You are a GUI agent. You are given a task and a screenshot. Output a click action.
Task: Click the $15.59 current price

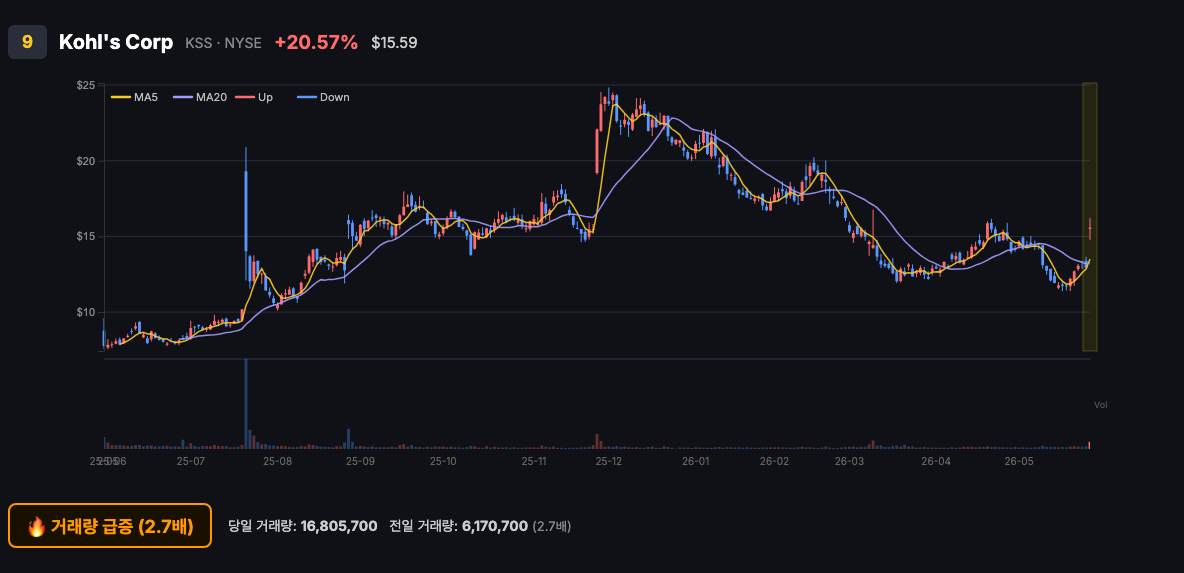[394, 43]
